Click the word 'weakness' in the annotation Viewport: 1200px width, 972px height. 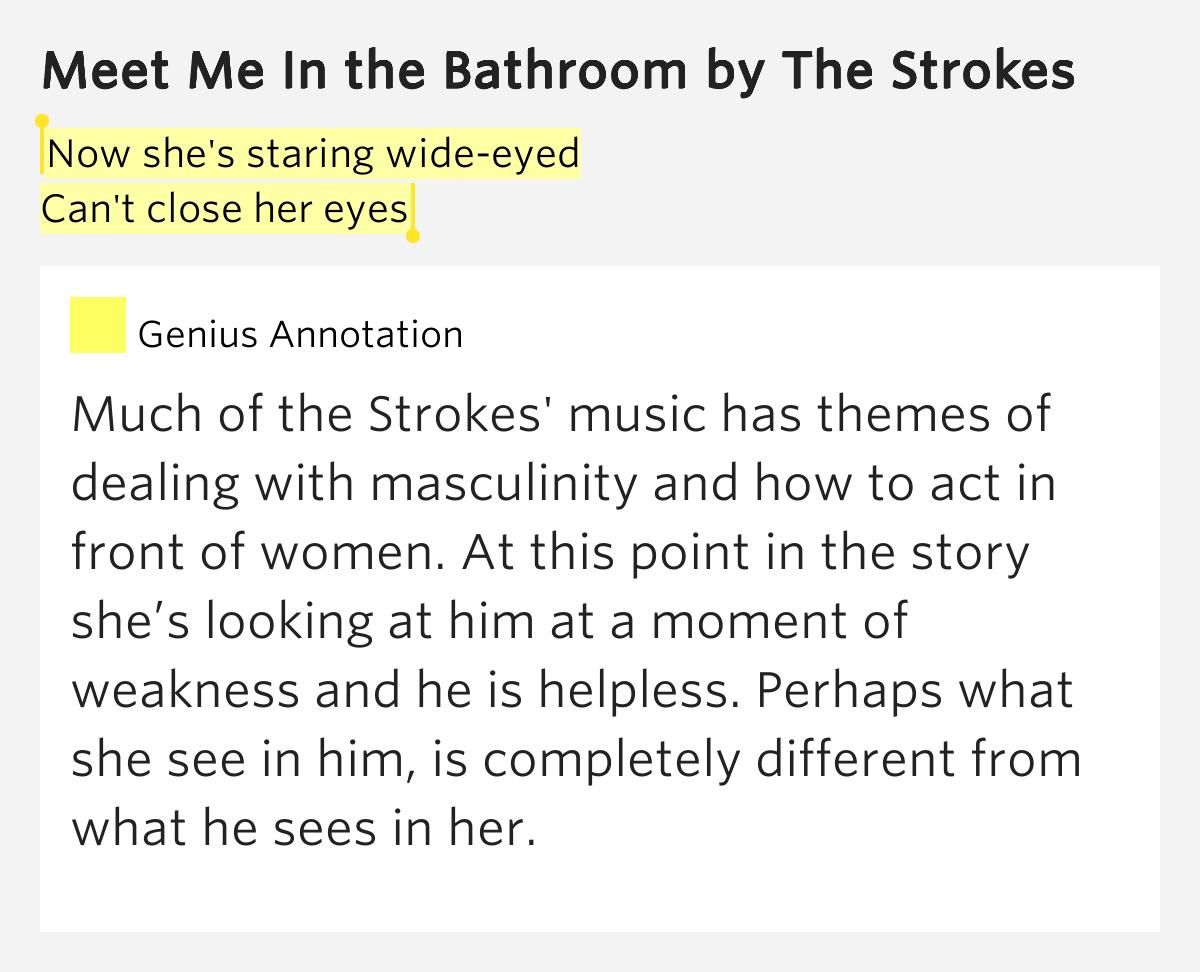[187, 690]
